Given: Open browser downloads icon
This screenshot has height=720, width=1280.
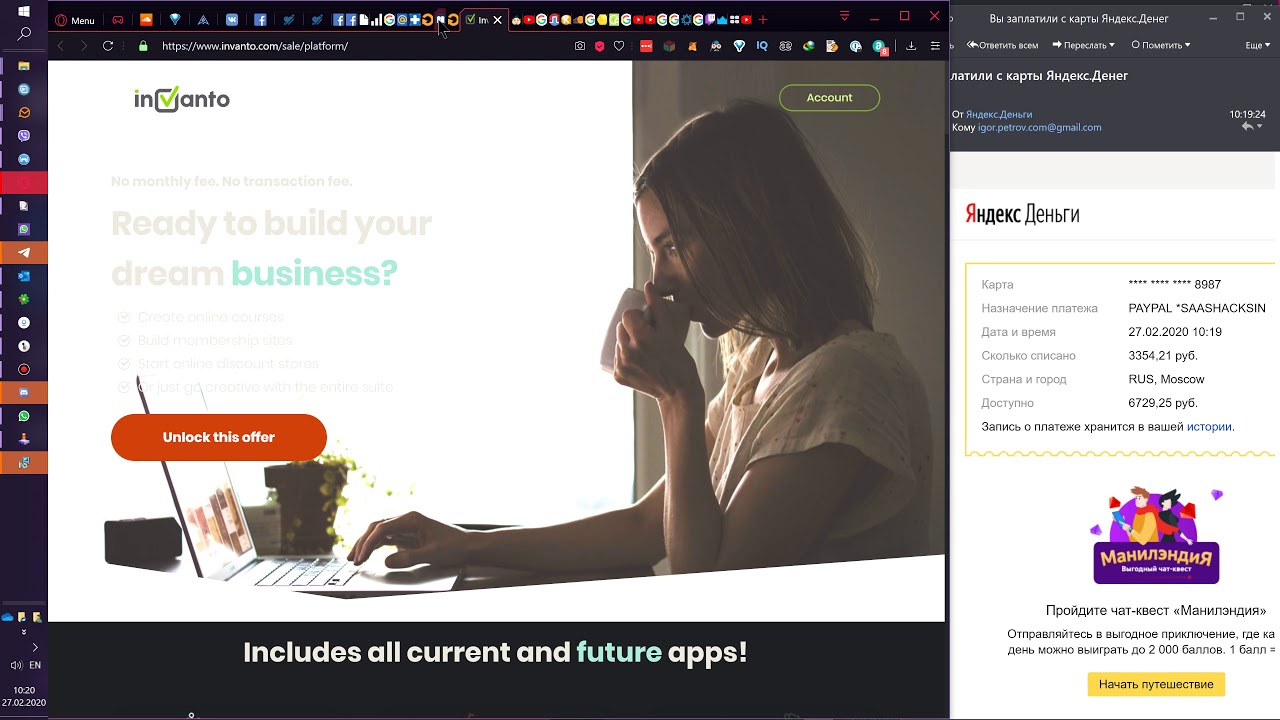Looking at the screenshot, I should coord(911,46).
